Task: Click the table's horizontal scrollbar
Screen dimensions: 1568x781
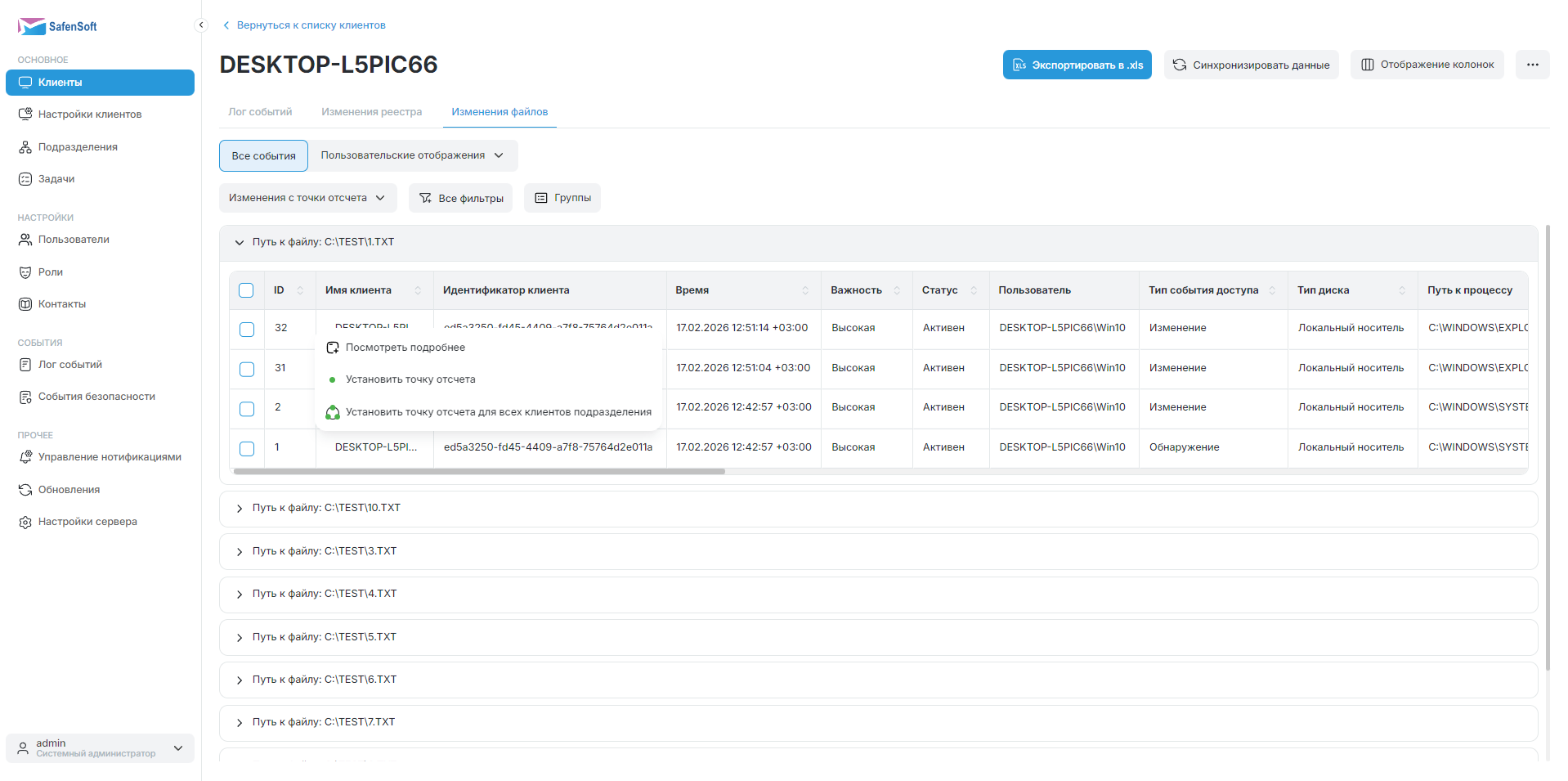Action: tap(479, 472)
